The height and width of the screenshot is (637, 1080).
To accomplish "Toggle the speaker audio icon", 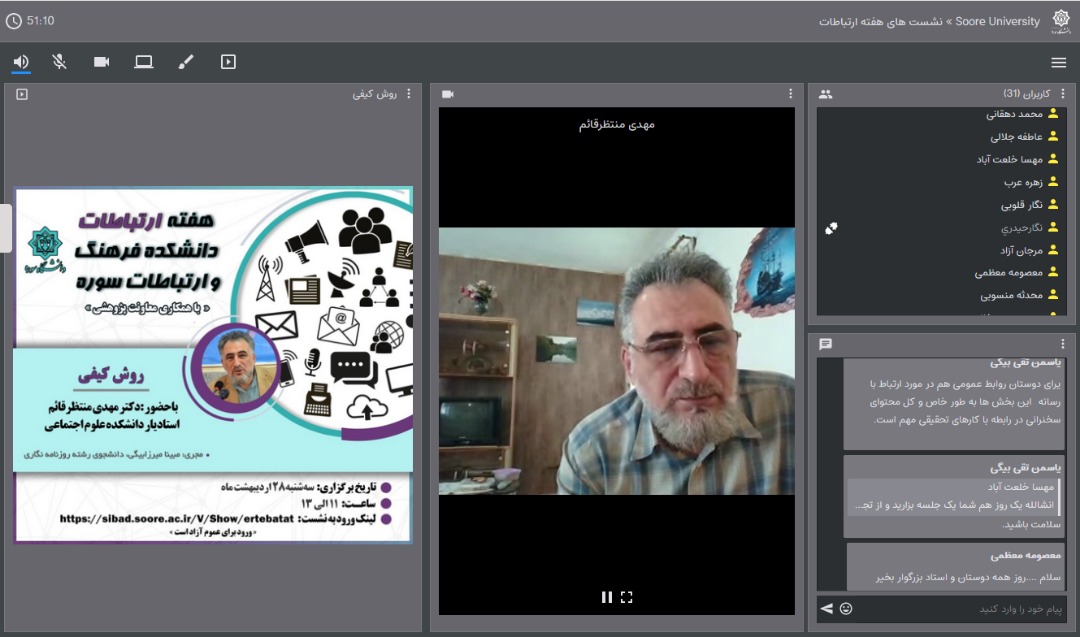I will [21, 62].
